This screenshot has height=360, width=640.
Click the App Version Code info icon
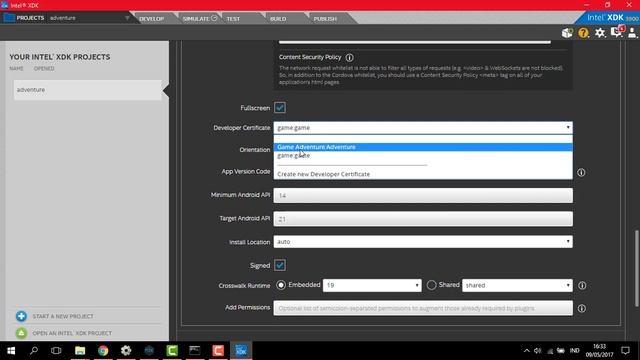(x=581, y=173)
